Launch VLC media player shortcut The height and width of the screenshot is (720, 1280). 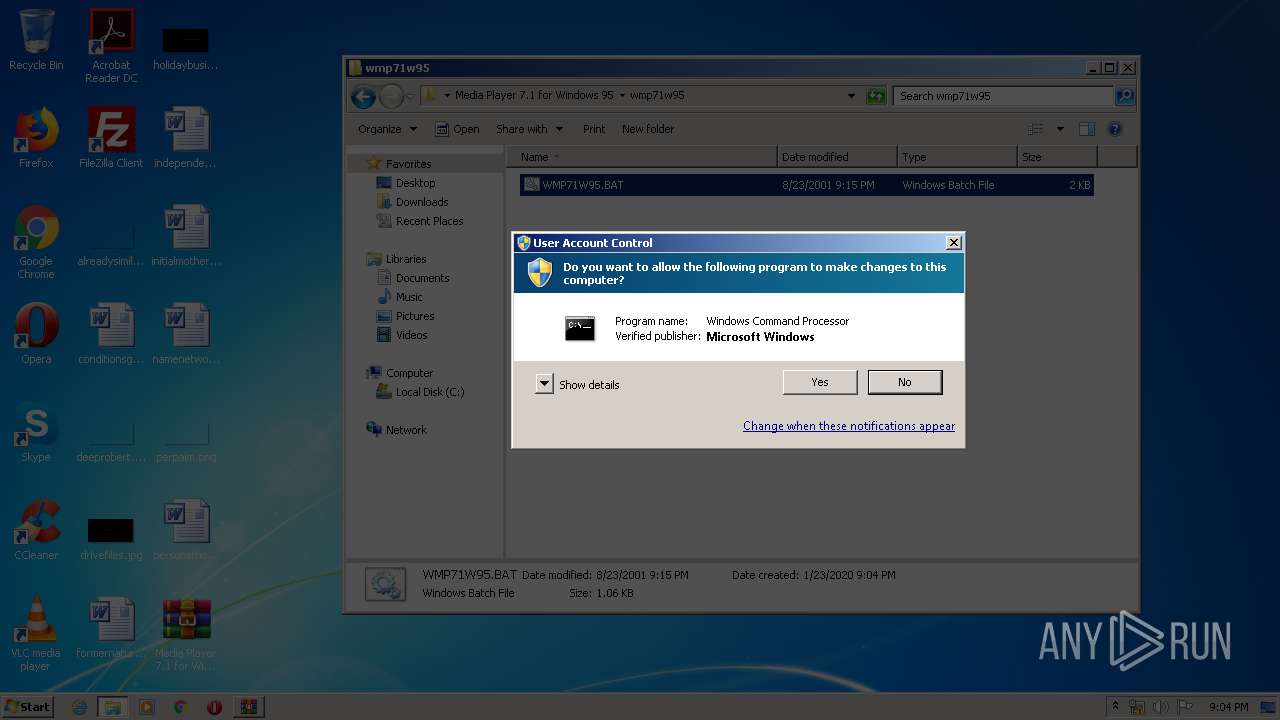[36, 634]
